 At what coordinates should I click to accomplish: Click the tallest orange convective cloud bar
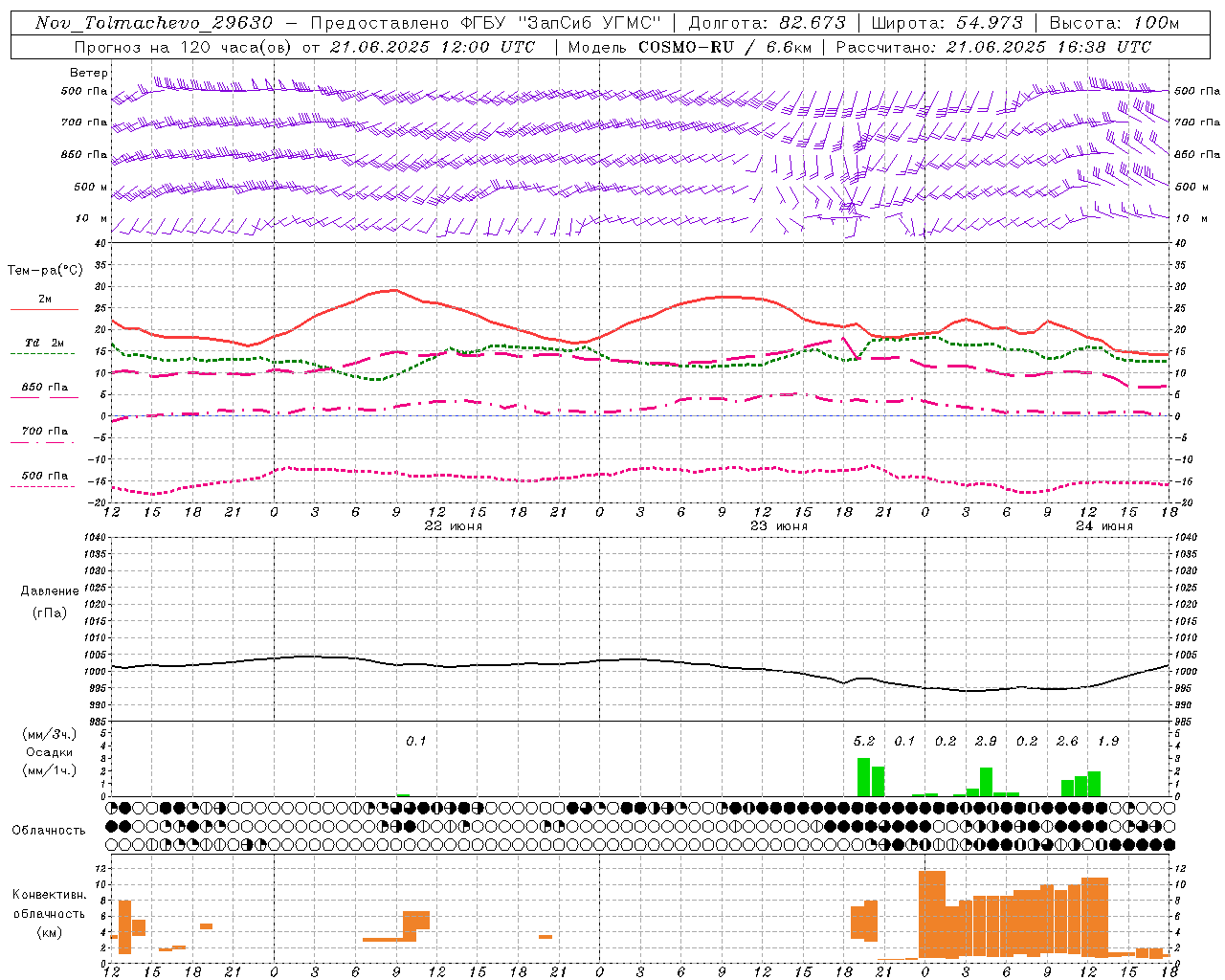tap(932, 914)
